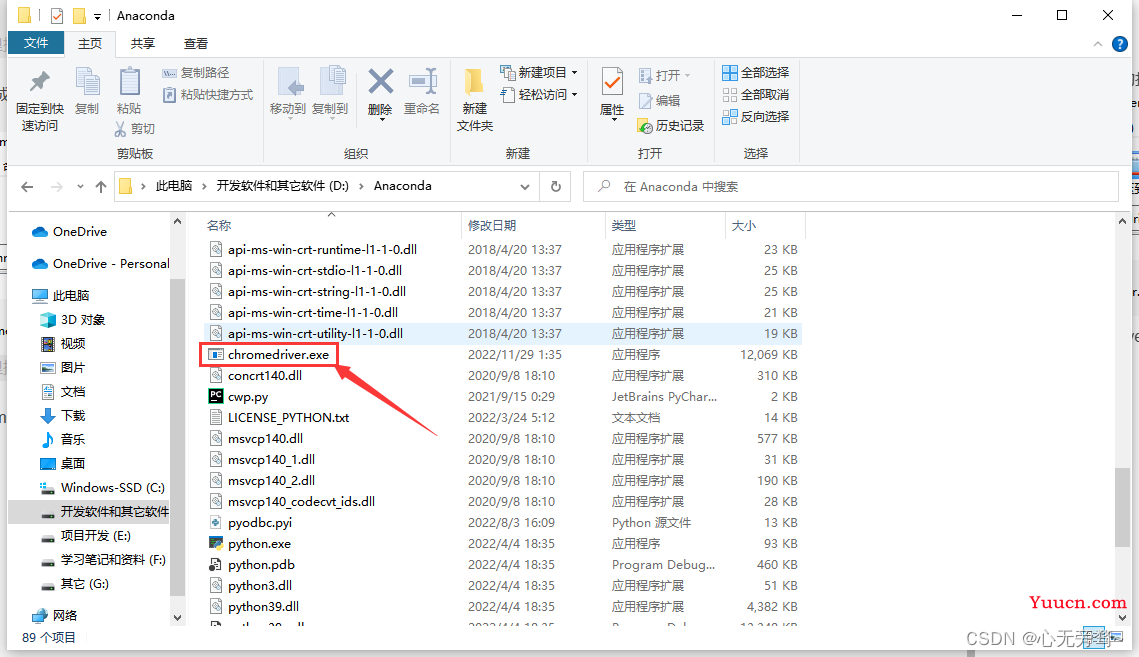Viewport: 1139px width, 657px height.
Task: Click the Move to icon
Action: pos(289,82)
